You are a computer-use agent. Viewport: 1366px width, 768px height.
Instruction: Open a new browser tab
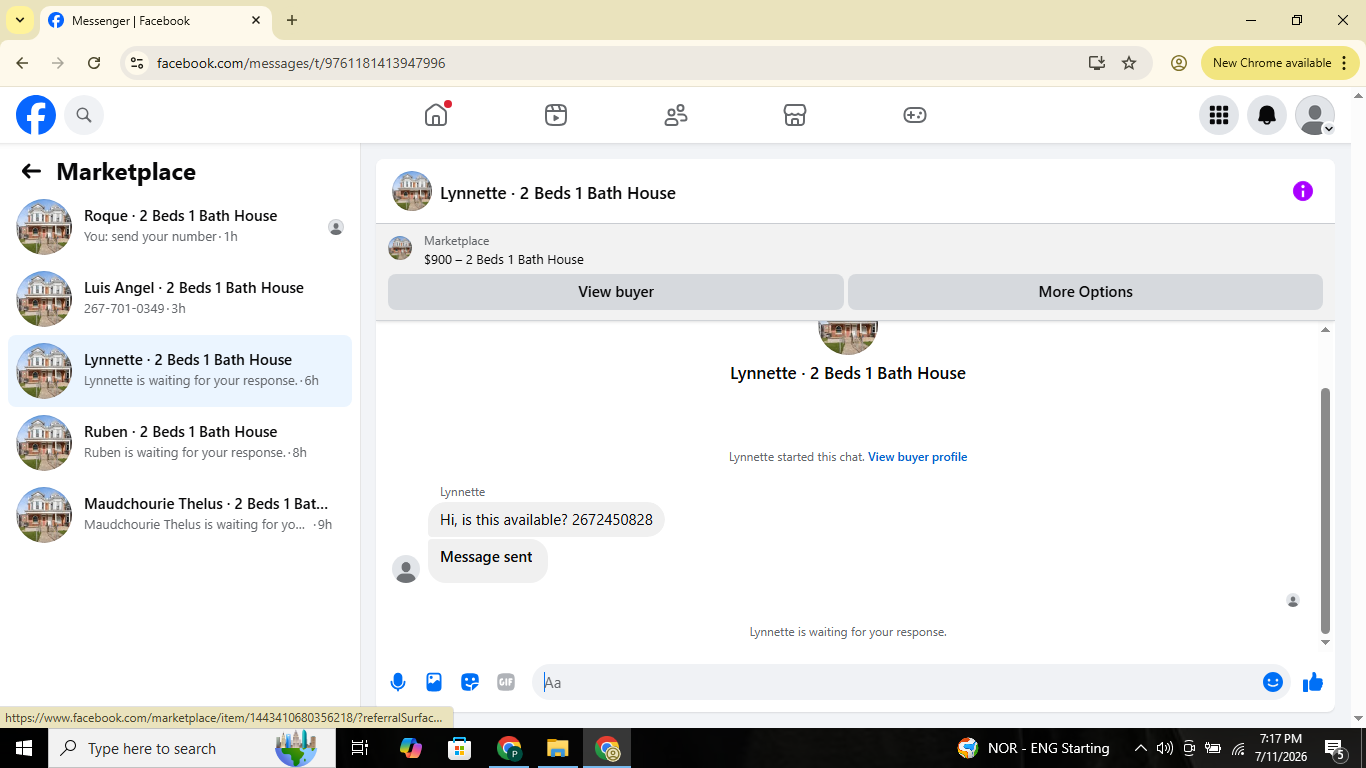(292, 20)
